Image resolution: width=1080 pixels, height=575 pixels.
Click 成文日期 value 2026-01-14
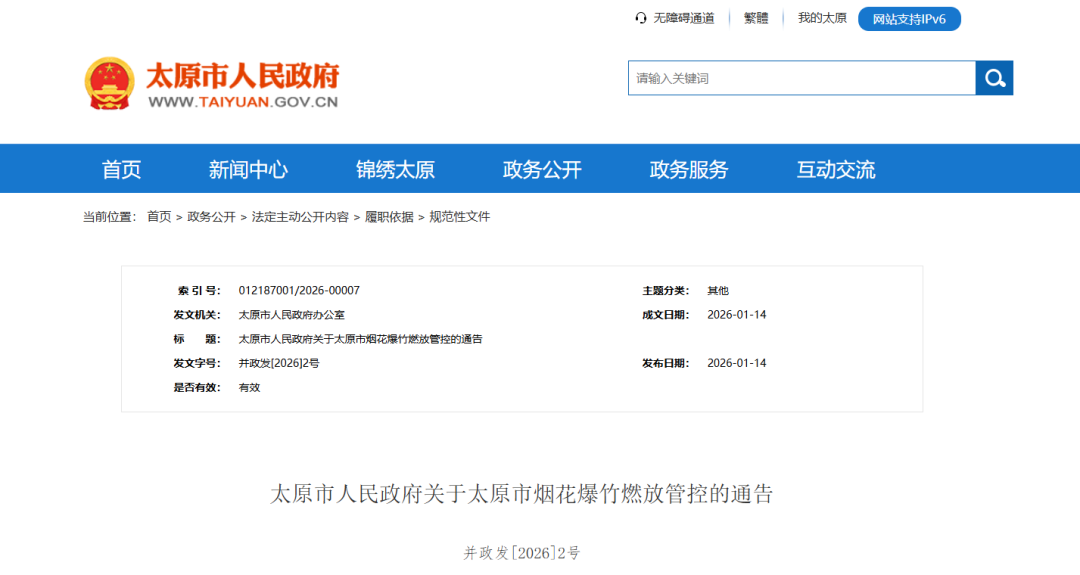(x=736, y=315)
